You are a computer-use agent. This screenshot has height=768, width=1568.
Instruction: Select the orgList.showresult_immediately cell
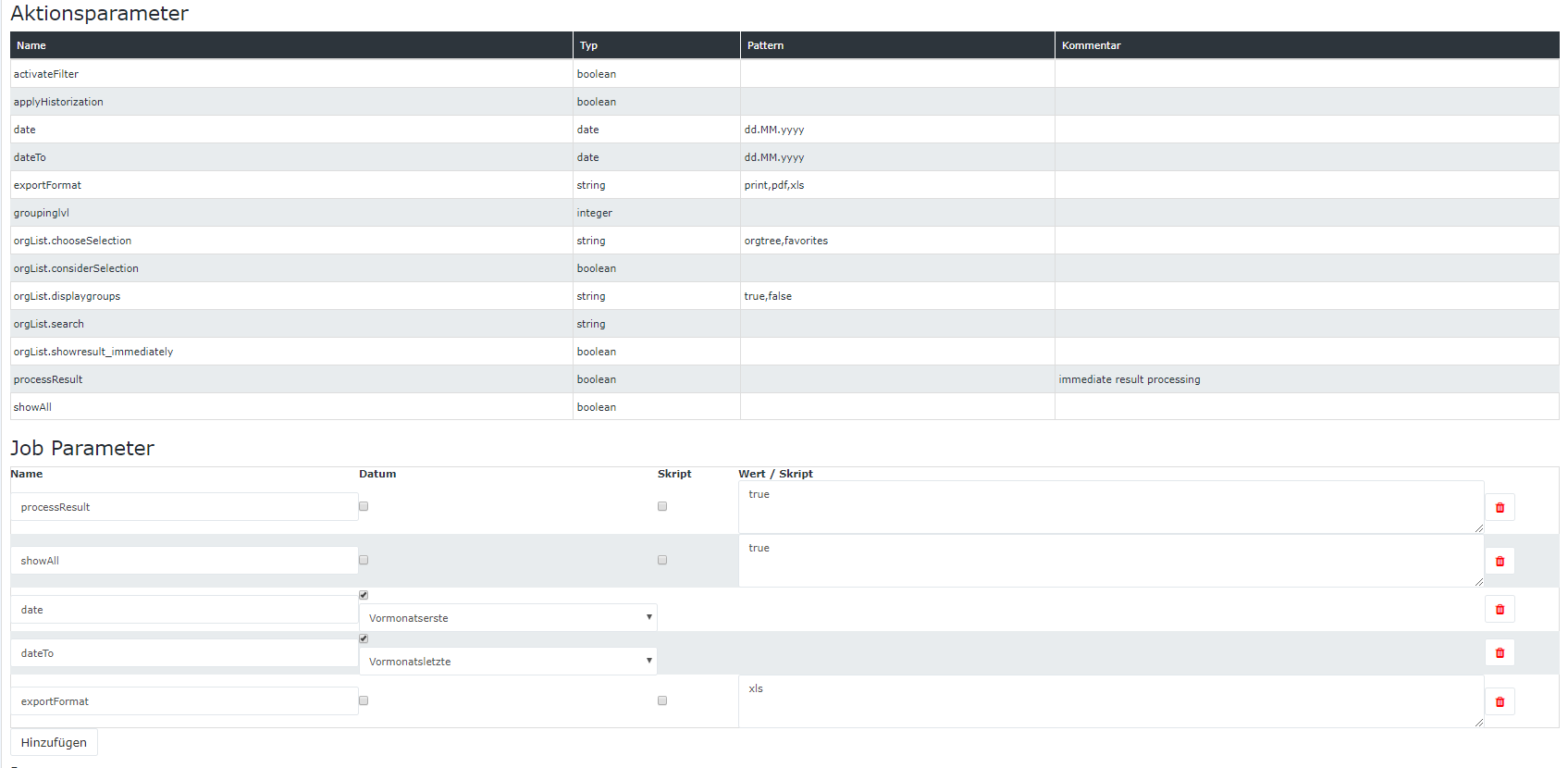291,352
